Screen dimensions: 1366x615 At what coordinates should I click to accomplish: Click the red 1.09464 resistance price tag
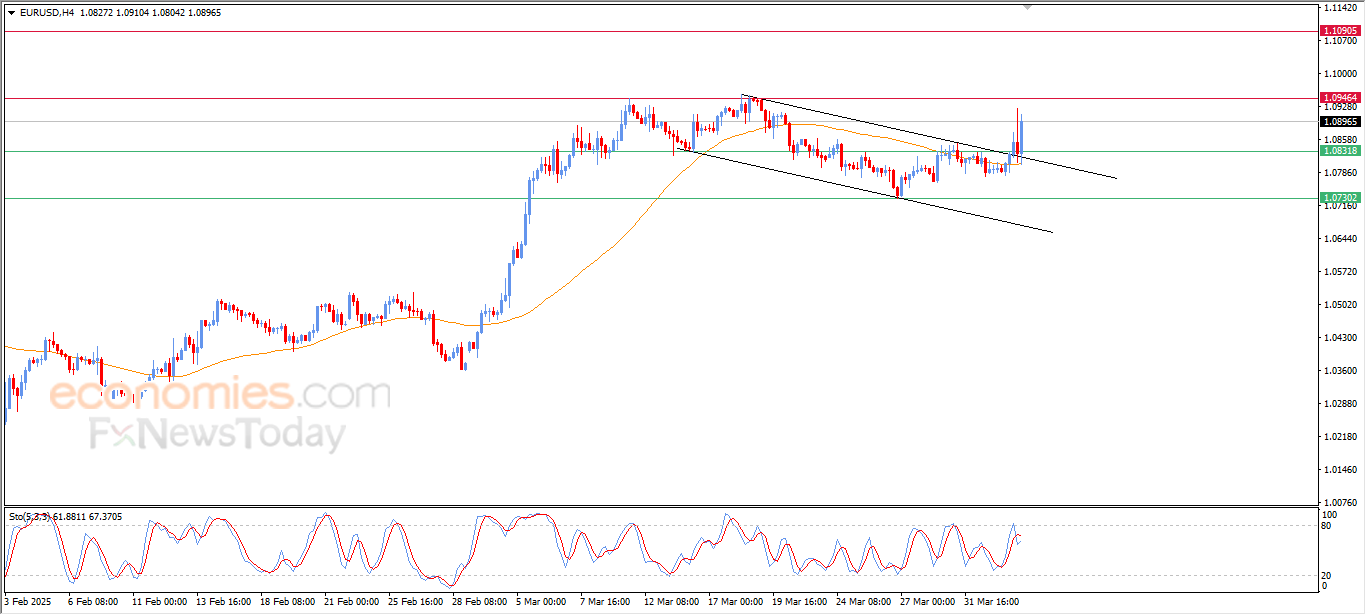1340,98
